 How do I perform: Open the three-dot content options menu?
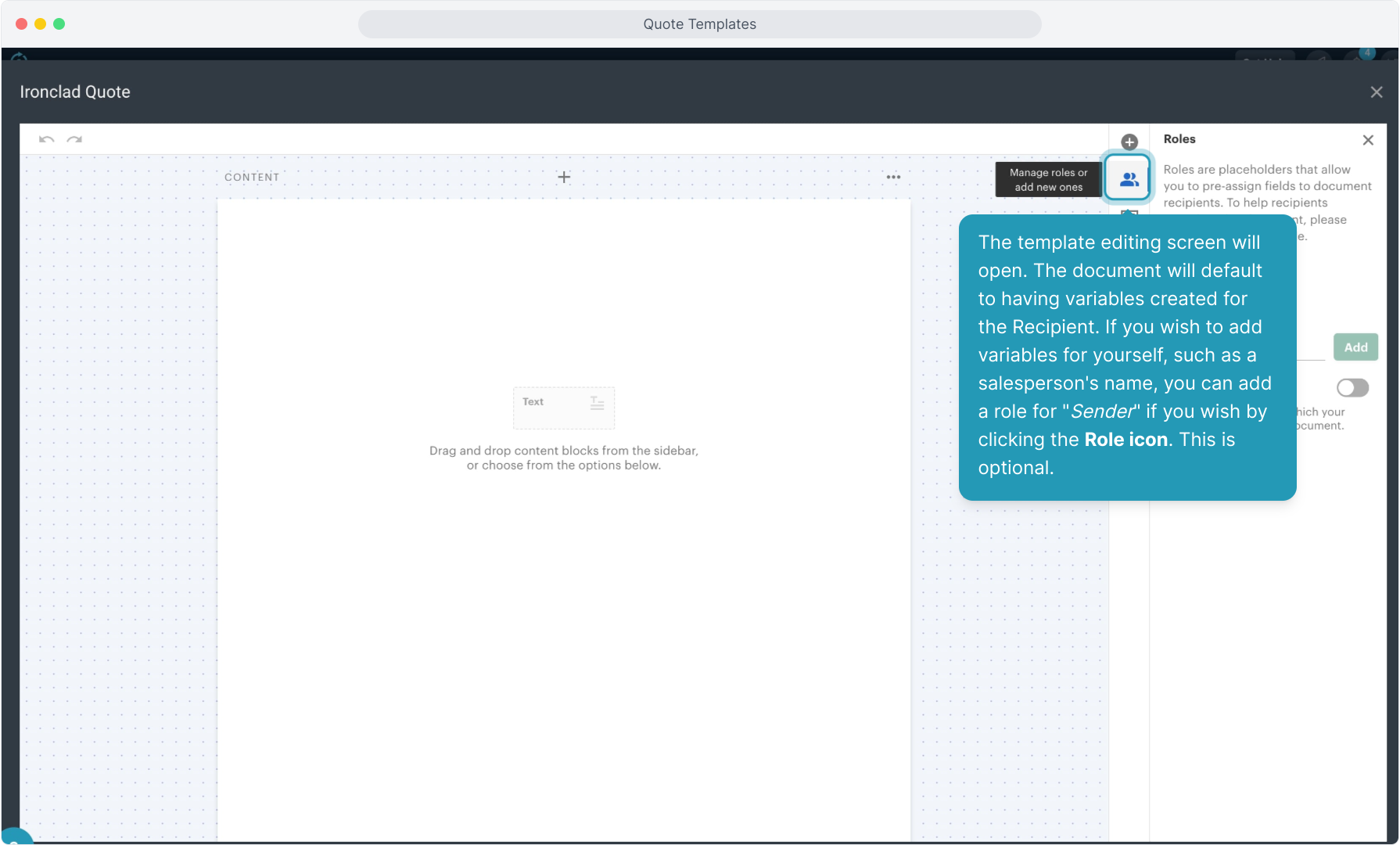click(x=893, y=177)
